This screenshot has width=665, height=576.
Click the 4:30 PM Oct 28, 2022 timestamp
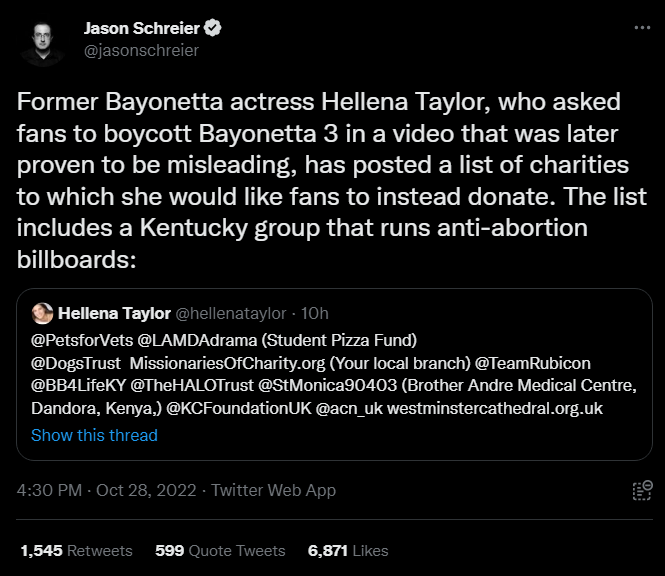click(106, 490)
